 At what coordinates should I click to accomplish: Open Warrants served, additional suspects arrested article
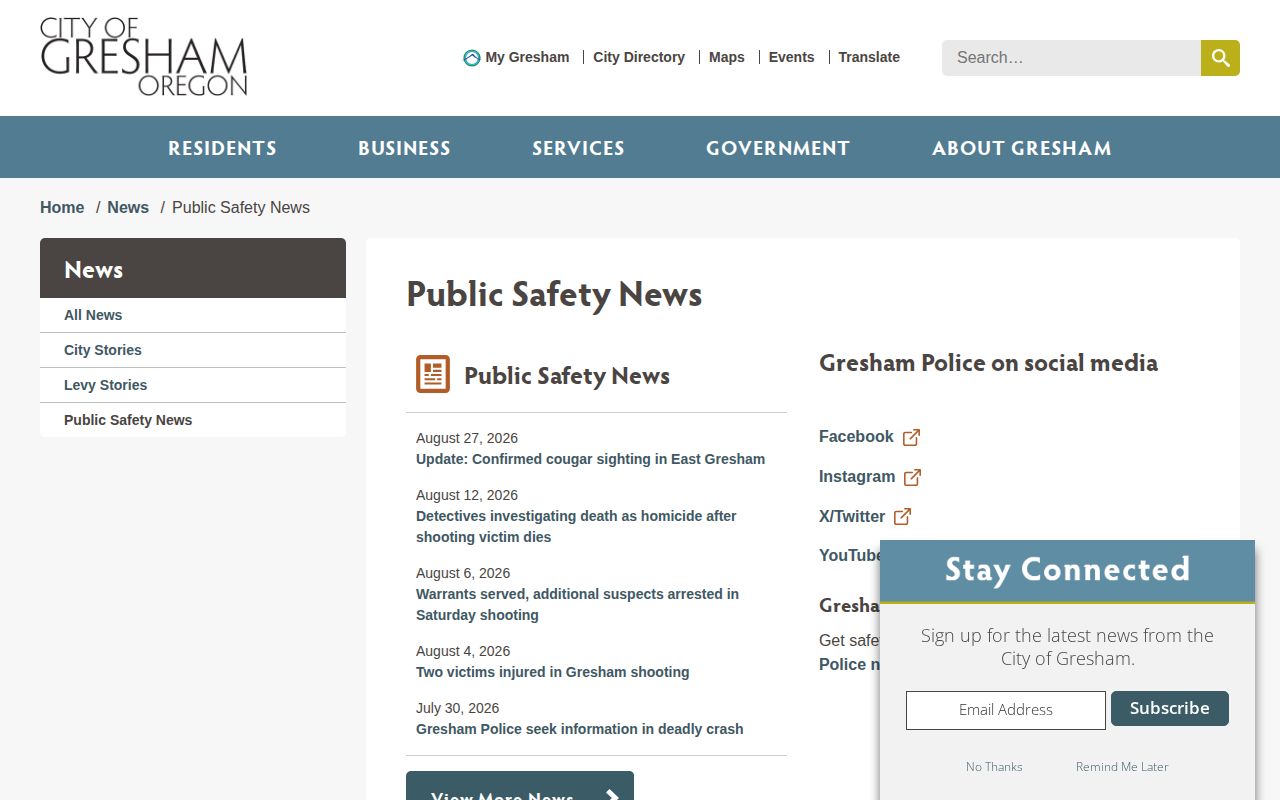click(577, 604)
